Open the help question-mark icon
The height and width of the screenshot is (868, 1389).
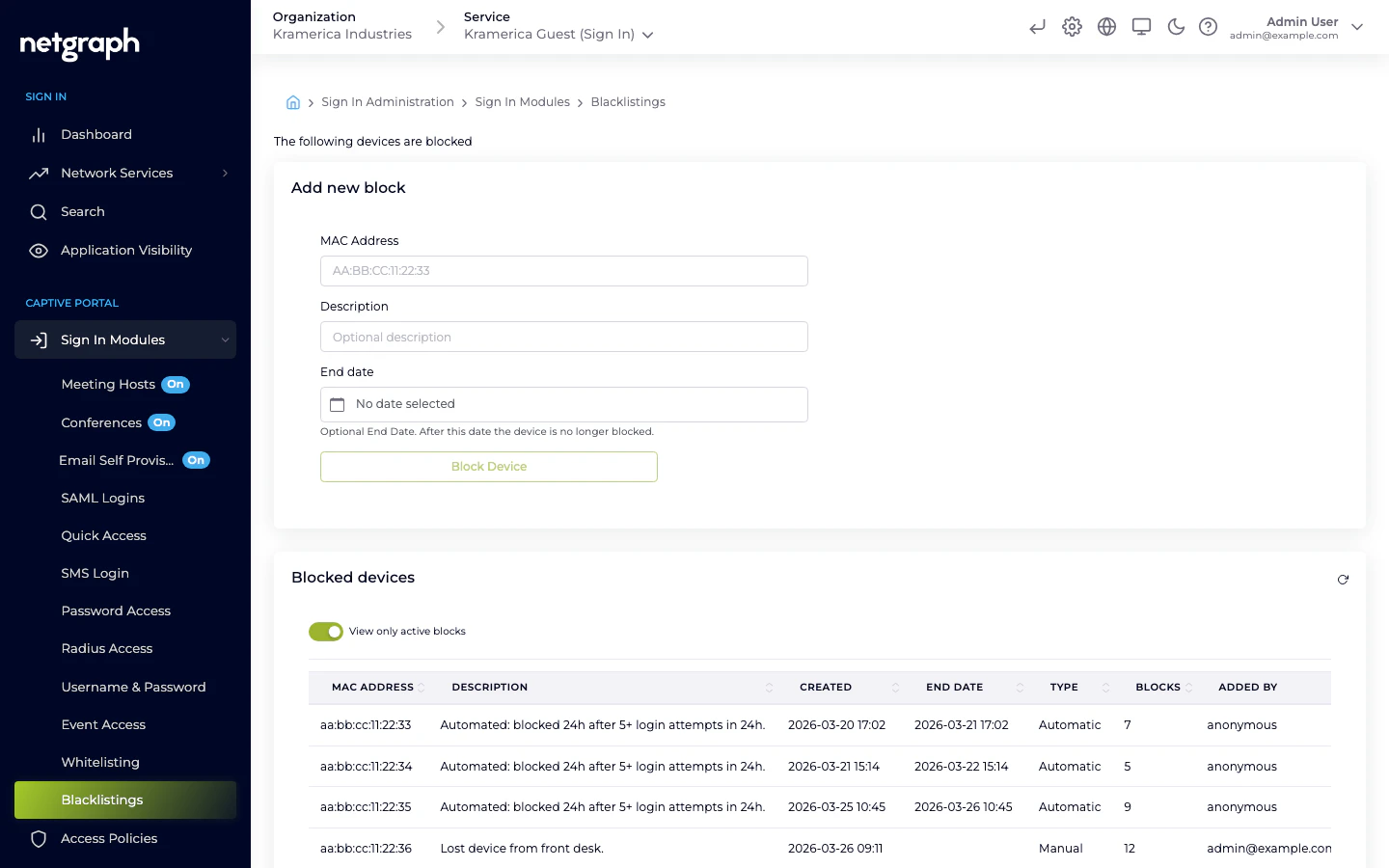tap(1209, 26)
